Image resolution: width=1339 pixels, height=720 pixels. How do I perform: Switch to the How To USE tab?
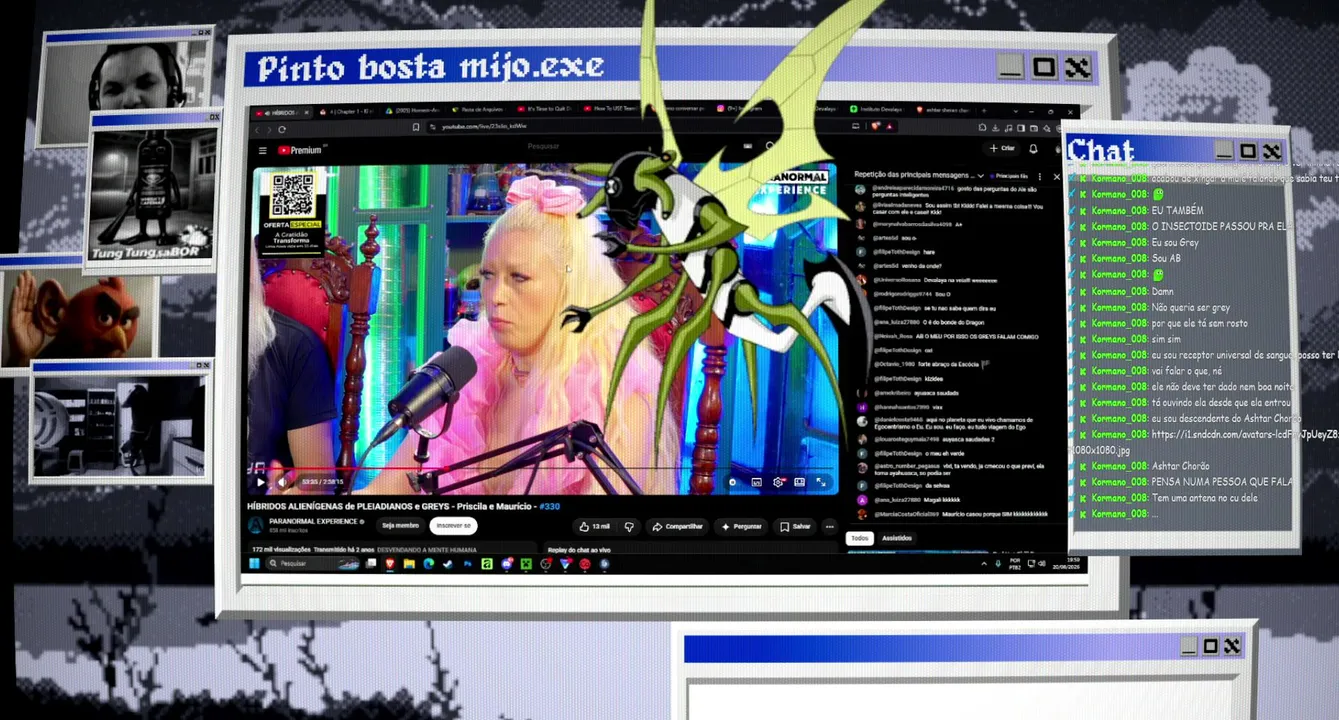point(614,109)
